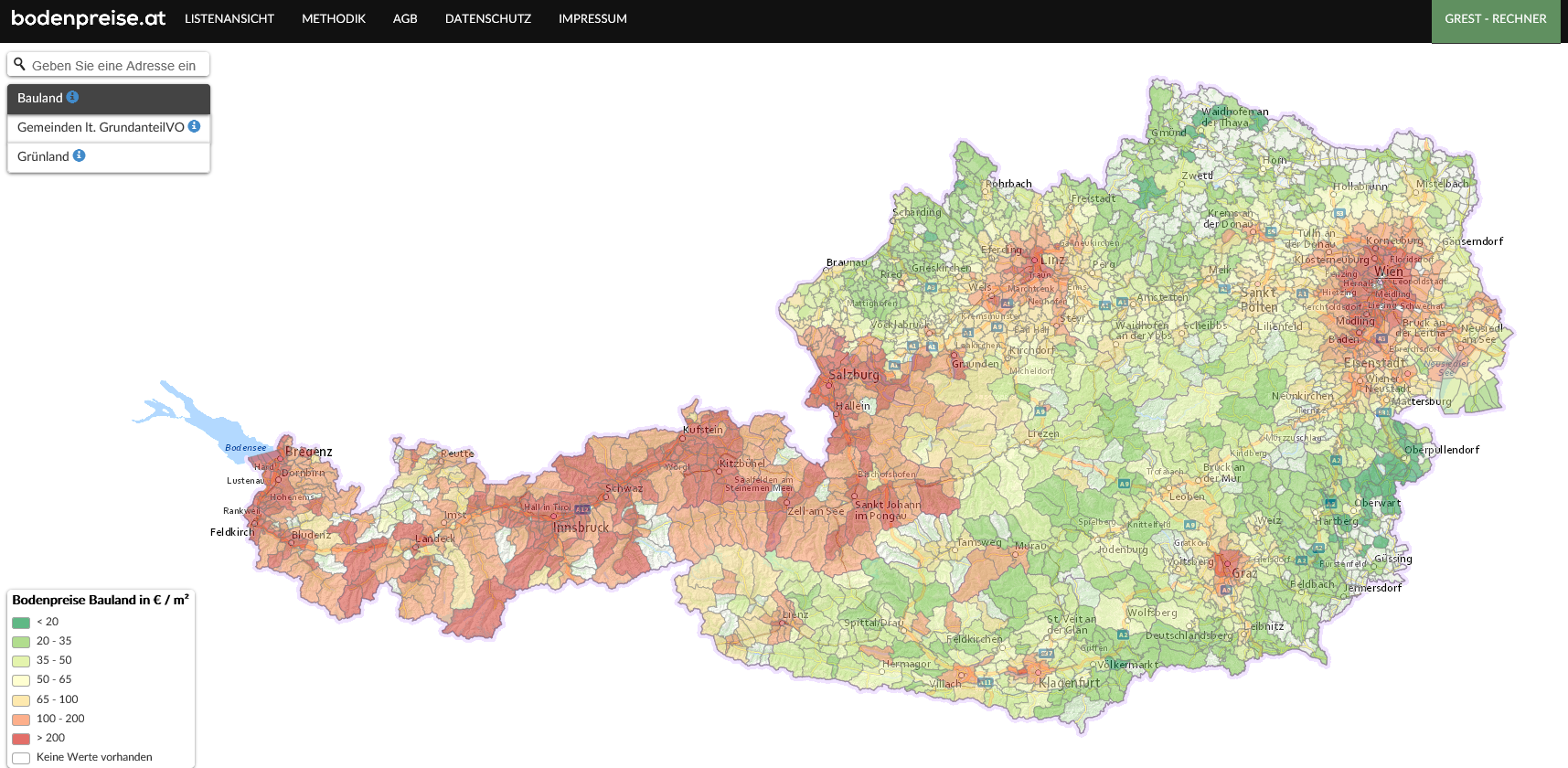Click the info icon beside Gemeinden lt. GrundanteilVO

point(194,126)
